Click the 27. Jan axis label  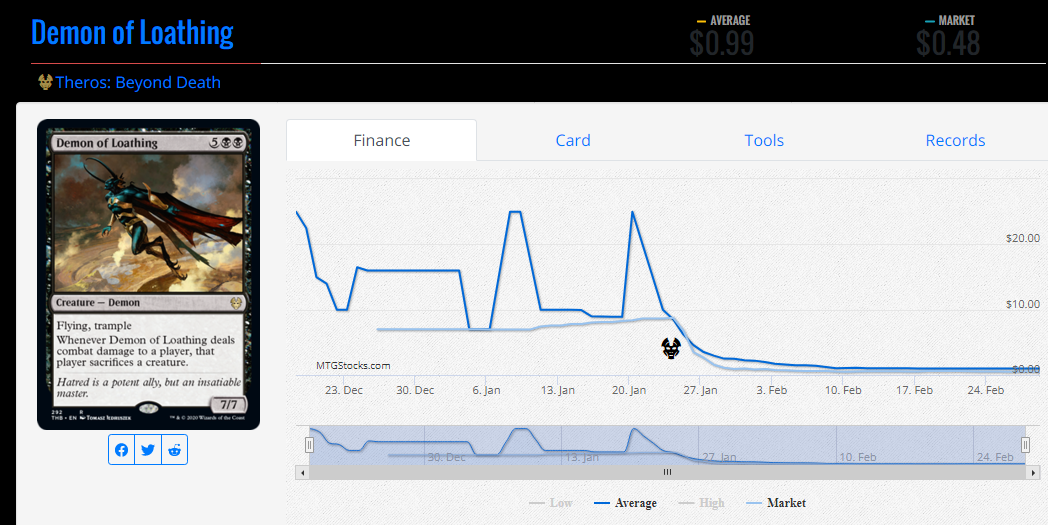tap(700, 390)
